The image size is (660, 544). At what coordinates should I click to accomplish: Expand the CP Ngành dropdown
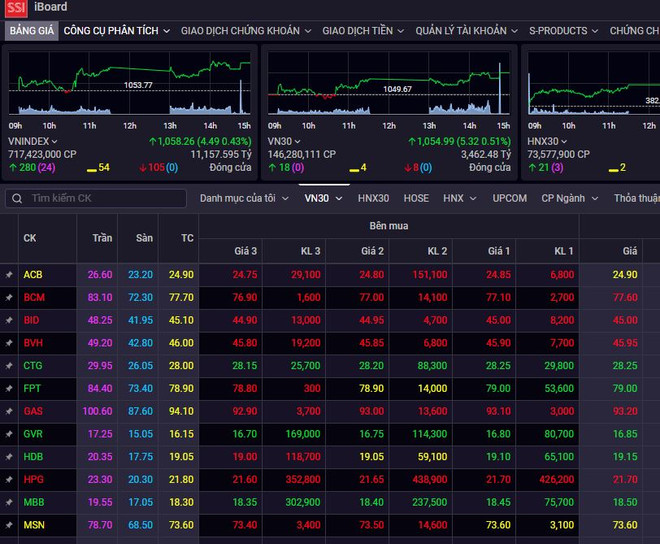(569, 198)
